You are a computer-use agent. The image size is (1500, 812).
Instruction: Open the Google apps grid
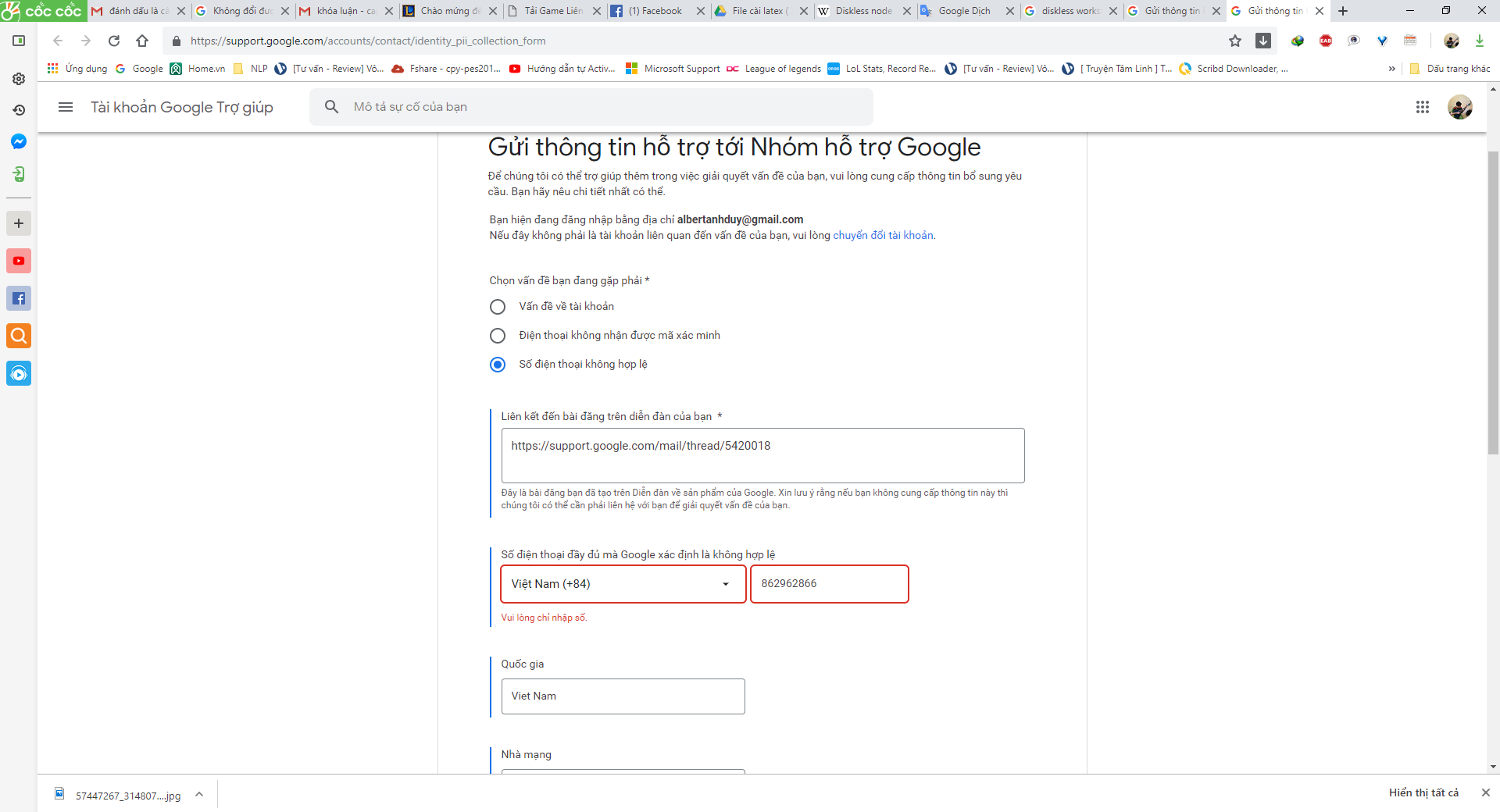point(1423,107)
